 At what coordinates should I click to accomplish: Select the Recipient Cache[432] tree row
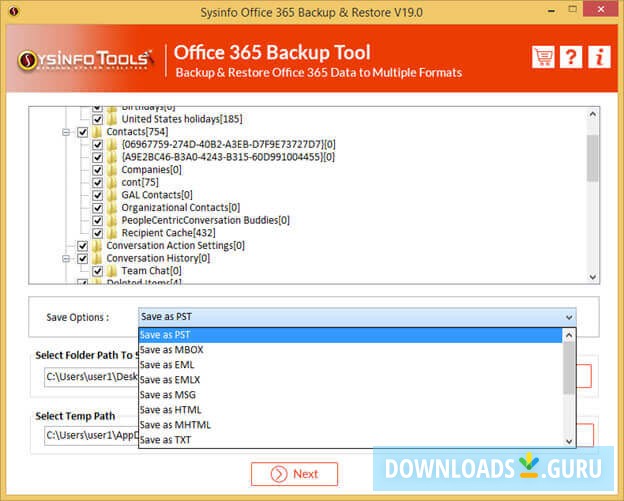click(x=169, y=233)
